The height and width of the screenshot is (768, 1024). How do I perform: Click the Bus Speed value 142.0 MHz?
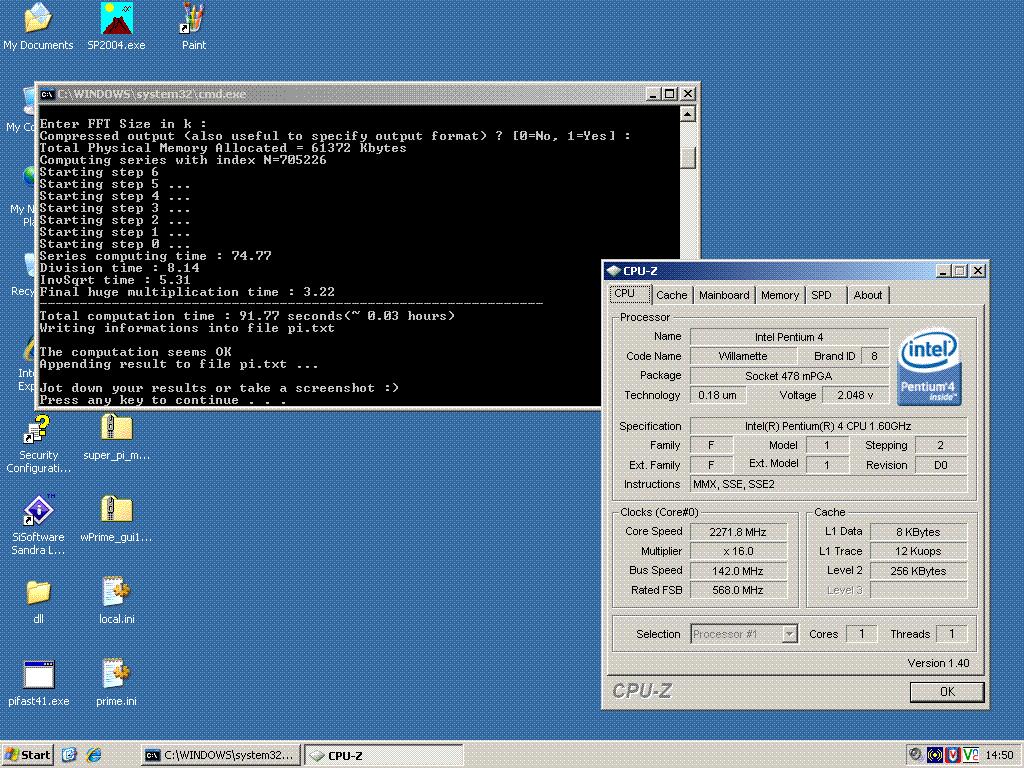pos(738,571)
